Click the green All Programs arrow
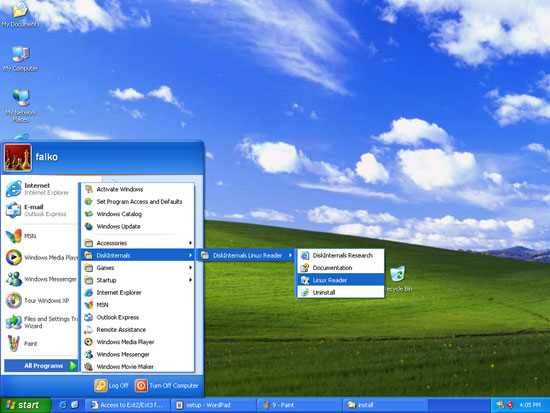This screenshot has width=550, height=413. pyautogui.click(x=73, y=366)
